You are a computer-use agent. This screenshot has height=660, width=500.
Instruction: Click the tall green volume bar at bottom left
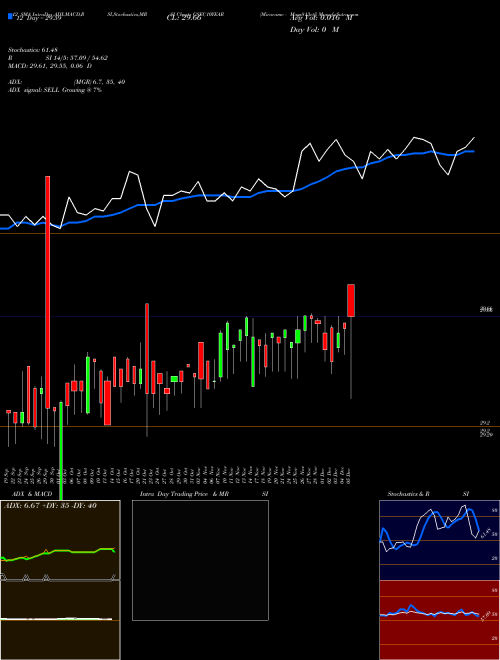[x=61, y=450]
